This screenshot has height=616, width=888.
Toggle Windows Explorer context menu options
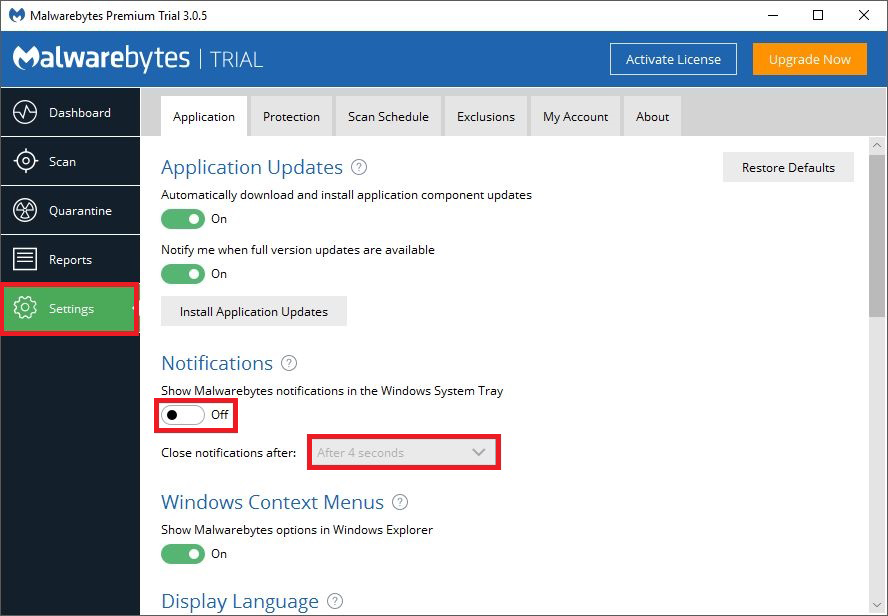[x=183, y=554]
